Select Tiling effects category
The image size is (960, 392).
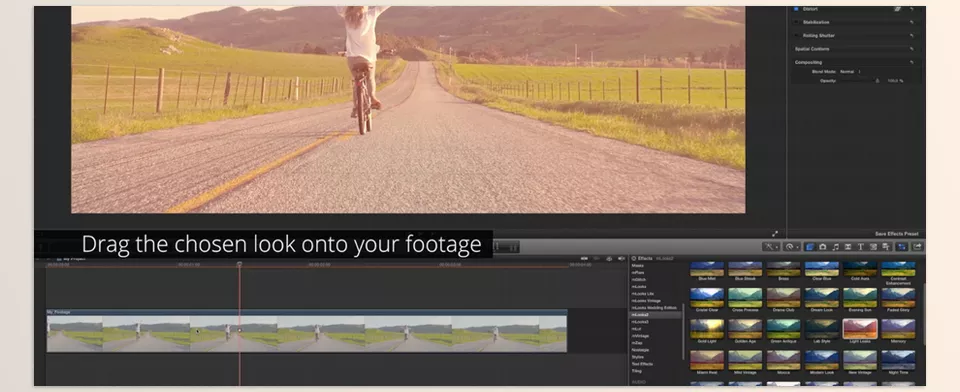(x=637, y=371)
